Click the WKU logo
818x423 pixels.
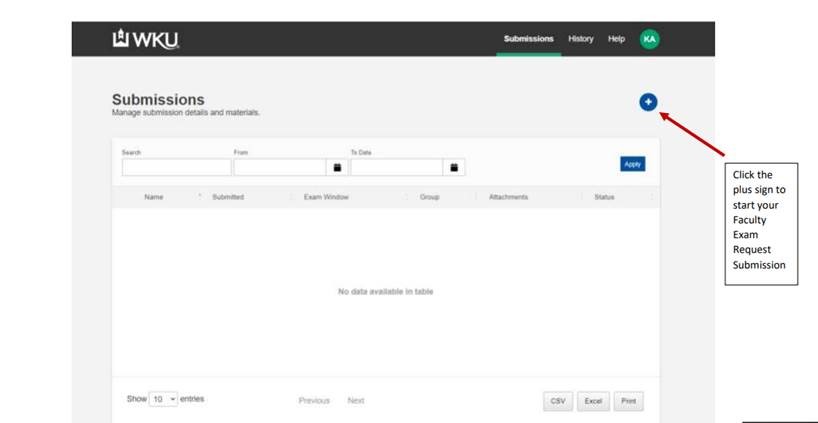[x=146, y=39]
